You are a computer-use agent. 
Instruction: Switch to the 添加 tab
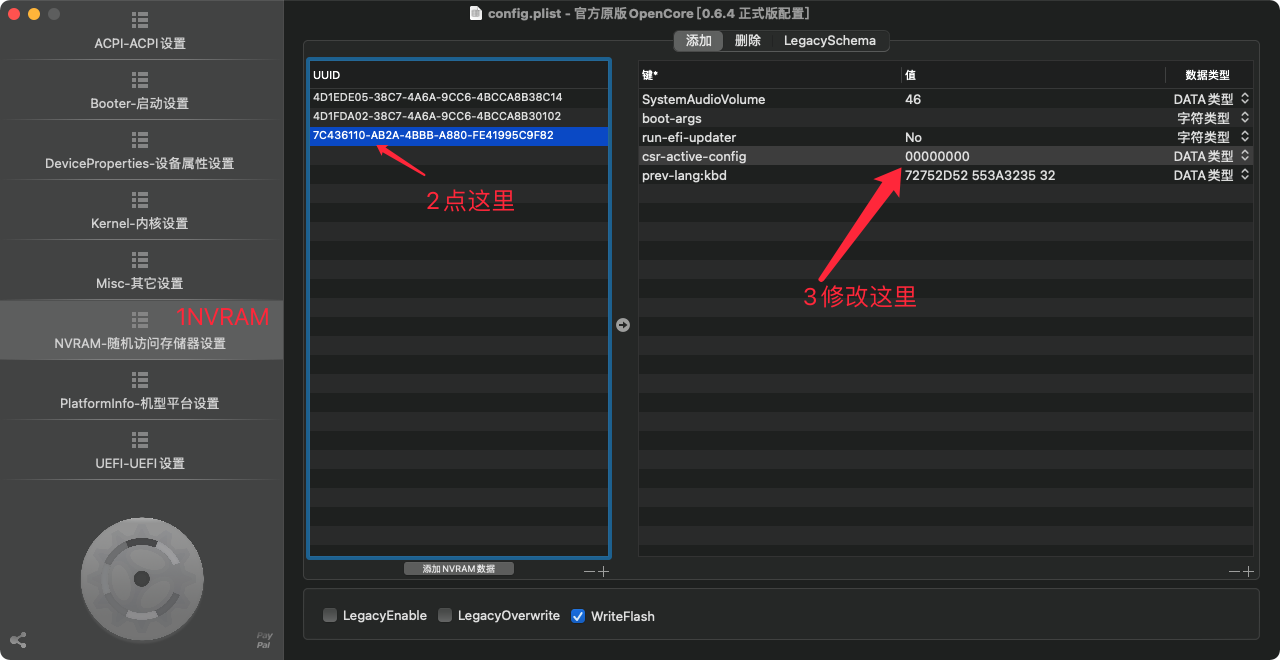pyautogui.click(x=699, y=41)
